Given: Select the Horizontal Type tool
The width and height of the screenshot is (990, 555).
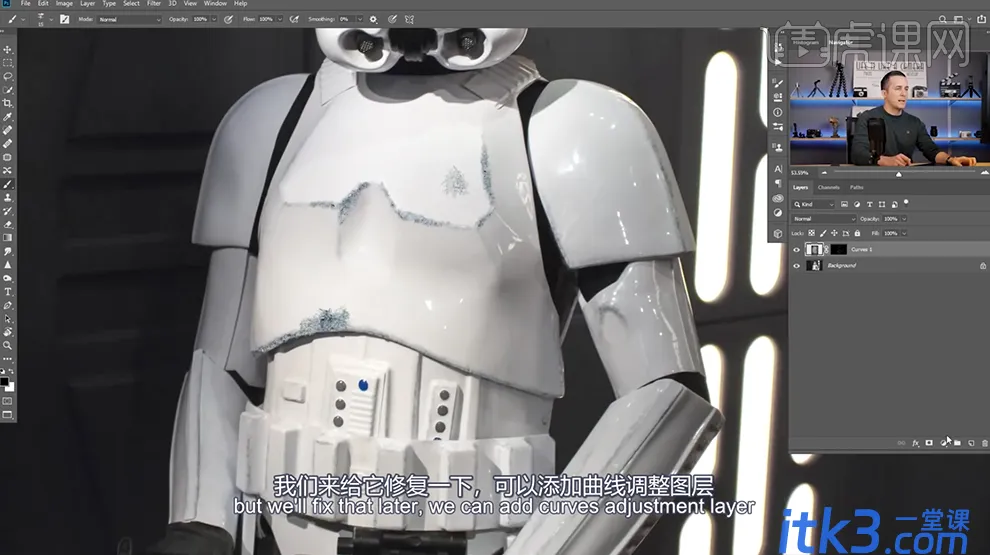Looking at the screenshot, I should tap(8, 292).
